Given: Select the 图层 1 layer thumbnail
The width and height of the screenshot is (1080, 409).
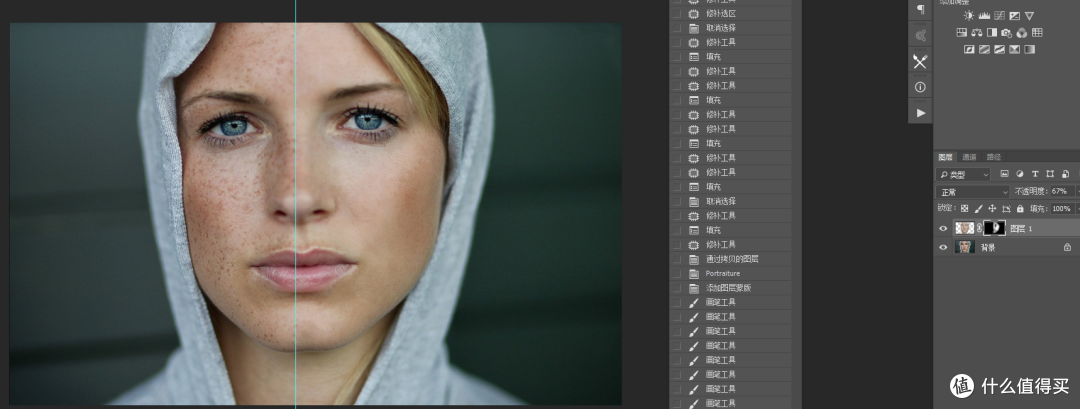Looking at the screenshot, I should pyautogui.click(x=965, y=228).
